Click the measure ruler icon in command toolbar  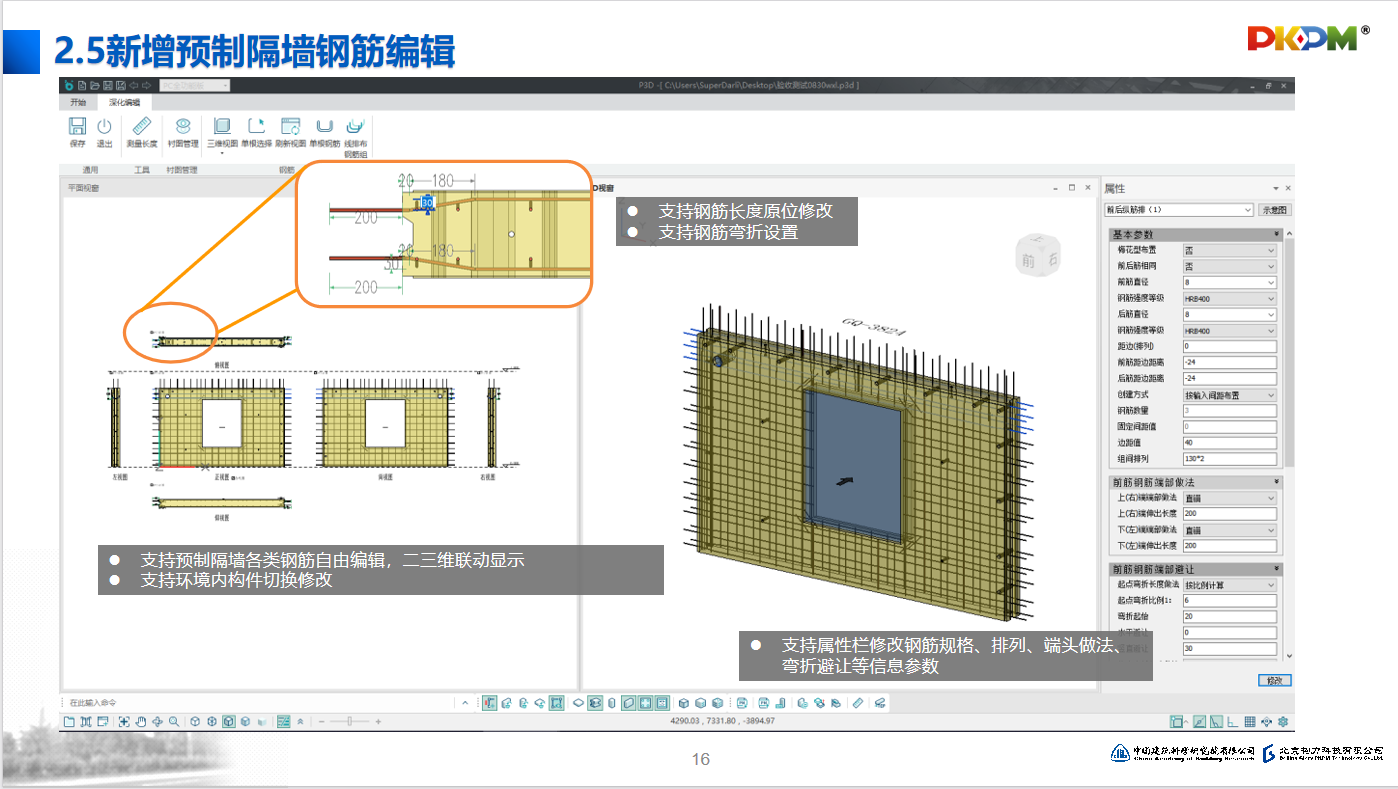point(857,703)
